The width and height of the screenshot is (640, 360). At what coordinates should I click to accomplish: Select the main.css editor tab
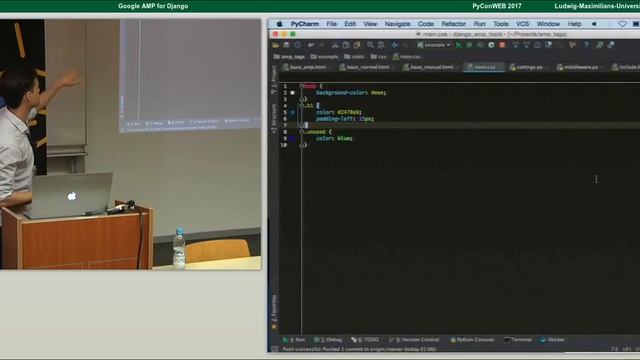pyautogui.click(x=484, y=67)
